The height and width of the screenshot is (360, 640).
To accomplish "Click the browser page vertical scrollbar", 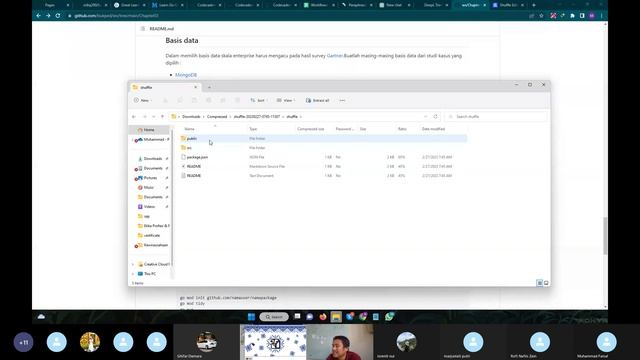I will [605, 236].
